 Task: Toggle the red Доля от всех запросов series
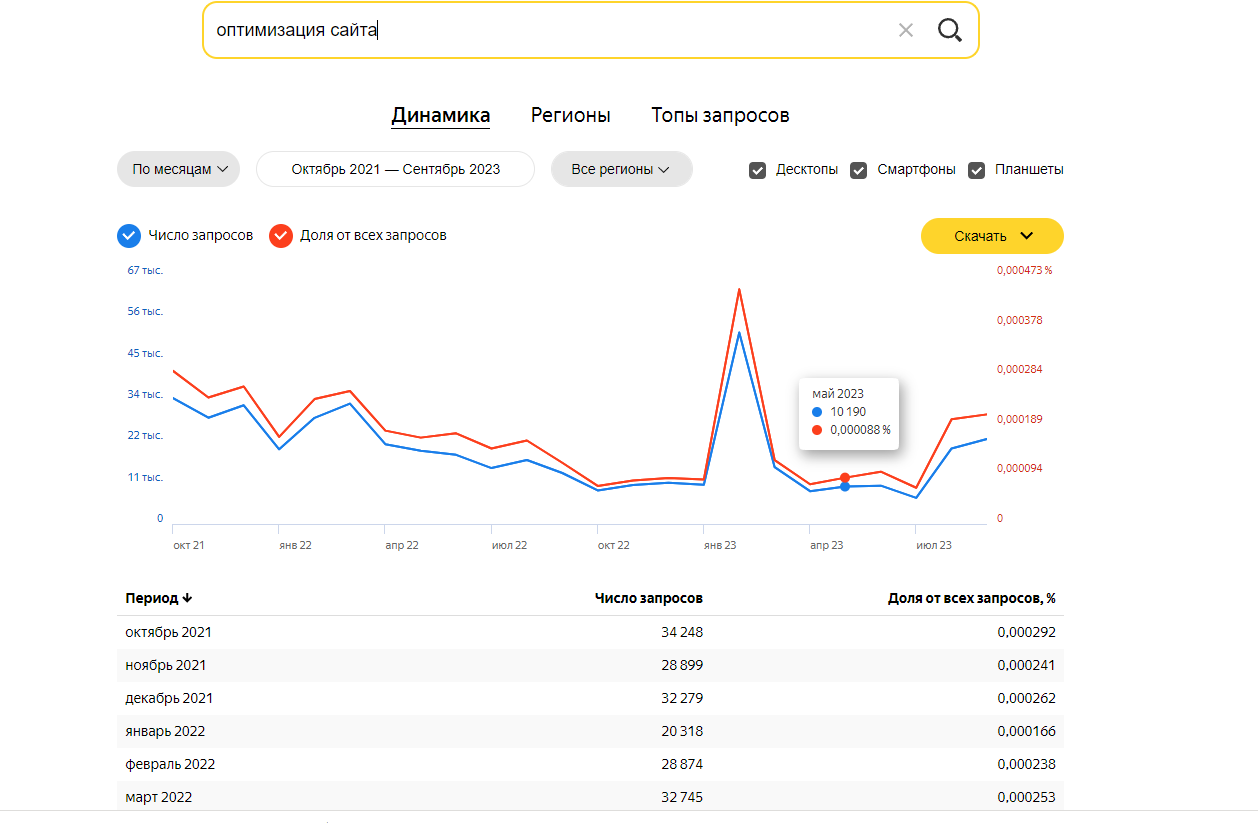point(281,236)
